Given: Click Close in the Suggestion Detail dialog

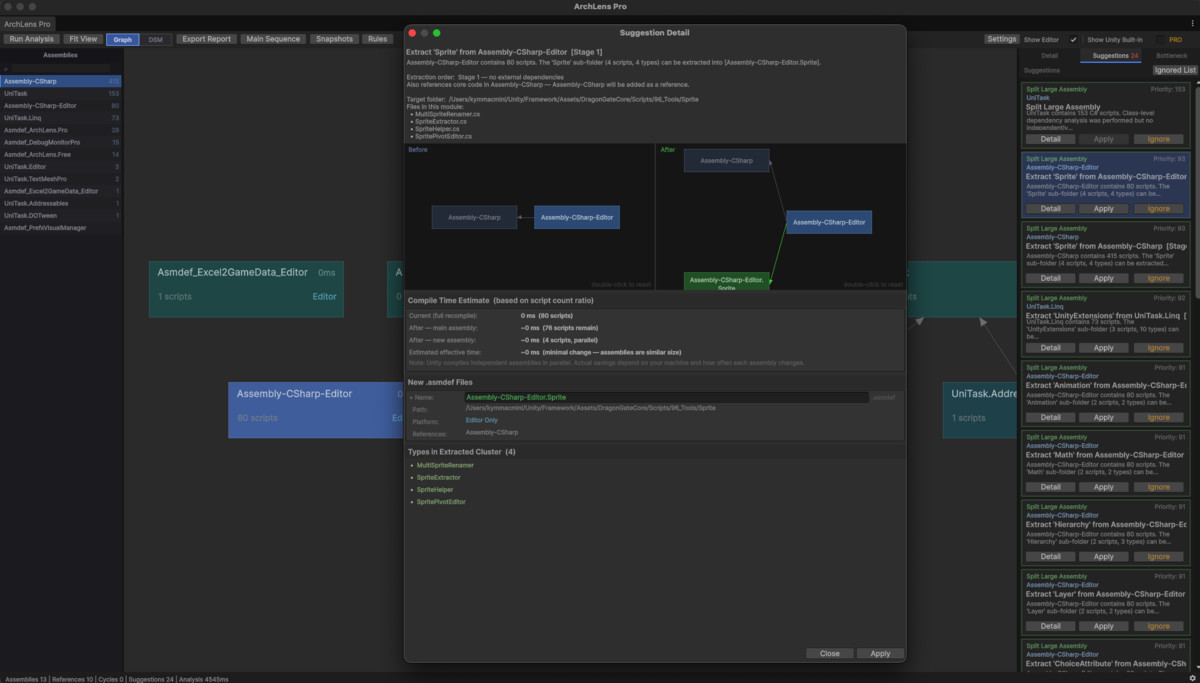Looking at the screenshot, I should [829, 653].
